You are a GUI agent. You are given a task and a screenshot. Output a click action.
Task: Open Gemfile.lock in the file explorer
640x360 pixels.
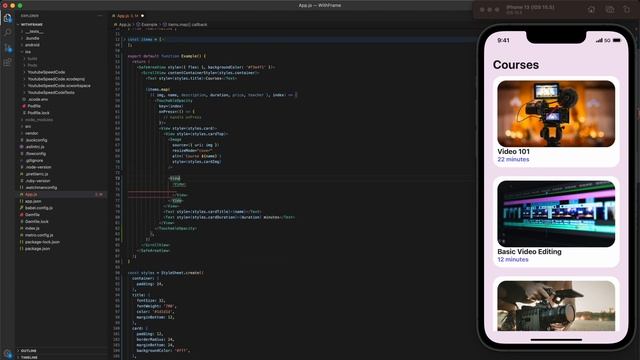(37, 221)
